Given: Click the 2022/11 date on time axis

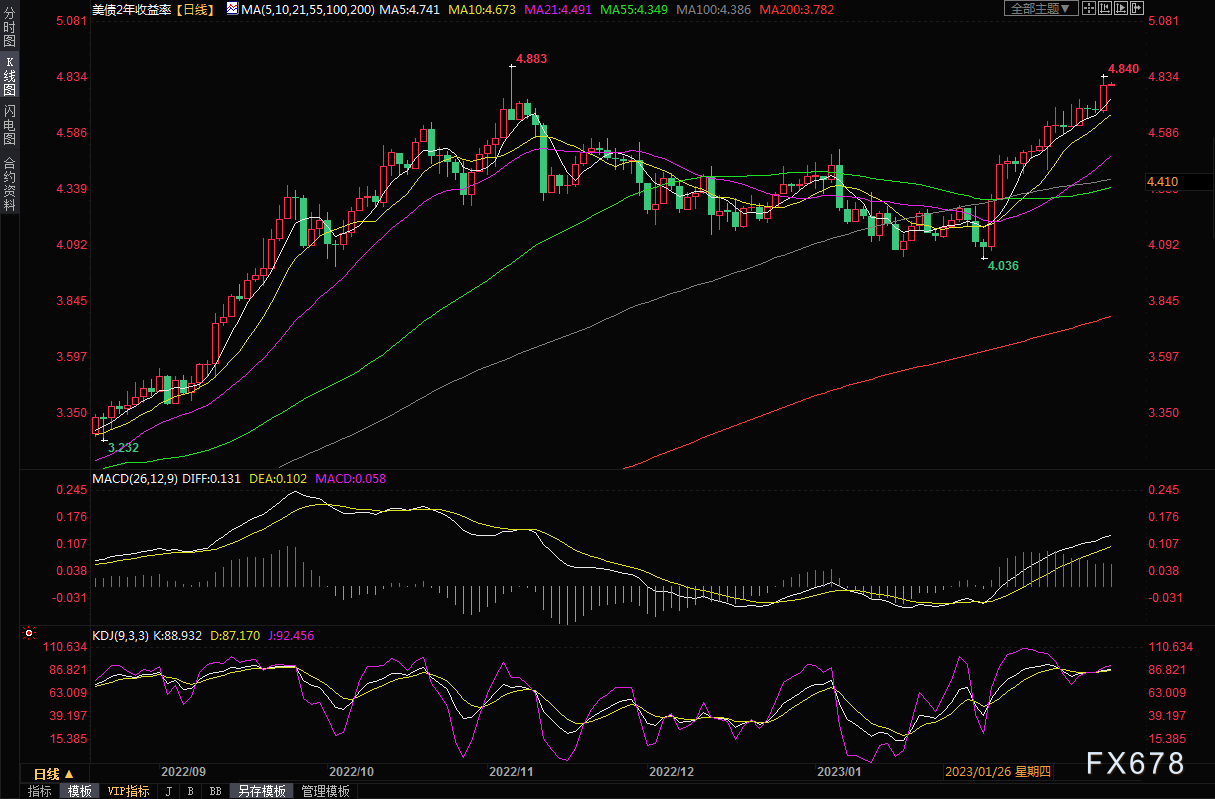Looking at the screenshot, I should click(x=511, y=772).
